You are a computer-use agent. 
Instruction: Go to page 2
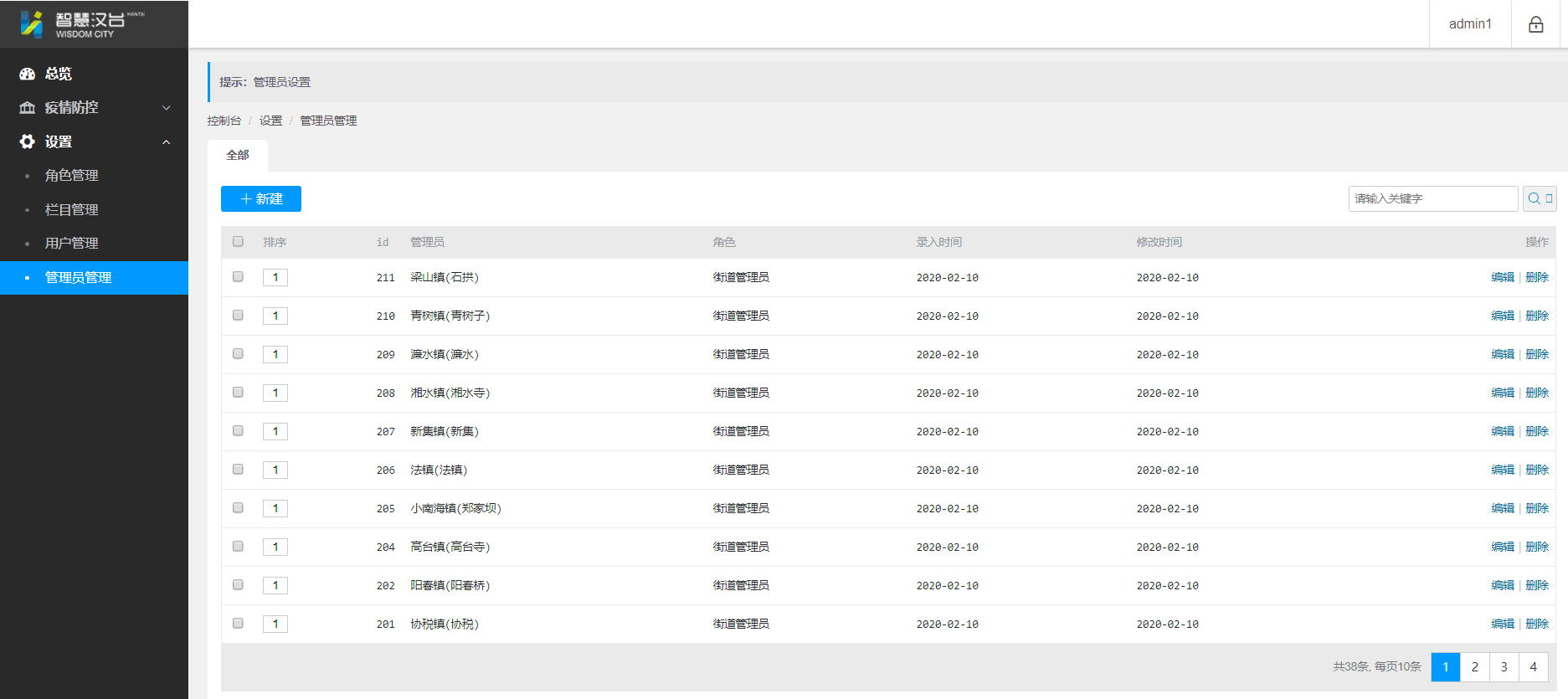(1475, 667)
